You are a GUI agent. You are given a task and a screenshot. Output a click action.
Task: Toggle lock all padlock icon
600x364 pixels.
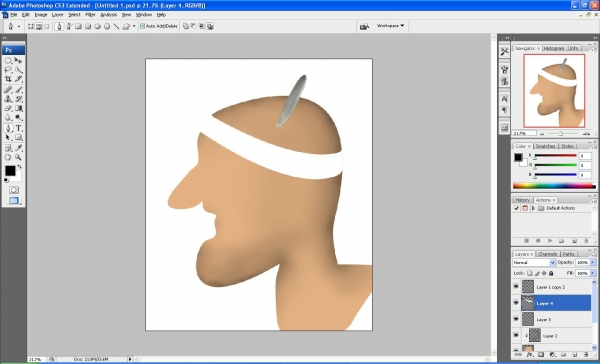551,273
